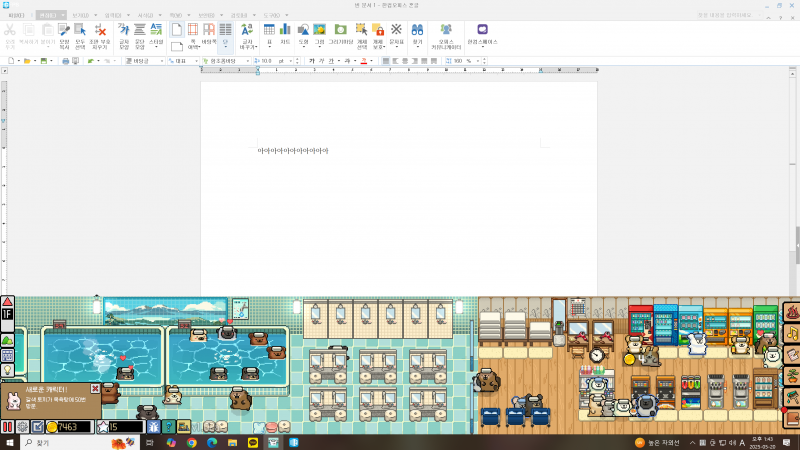This screenshot has height=450, width=800.
Task: Open Paragraph Shape icon
Action: coord(140,30)
